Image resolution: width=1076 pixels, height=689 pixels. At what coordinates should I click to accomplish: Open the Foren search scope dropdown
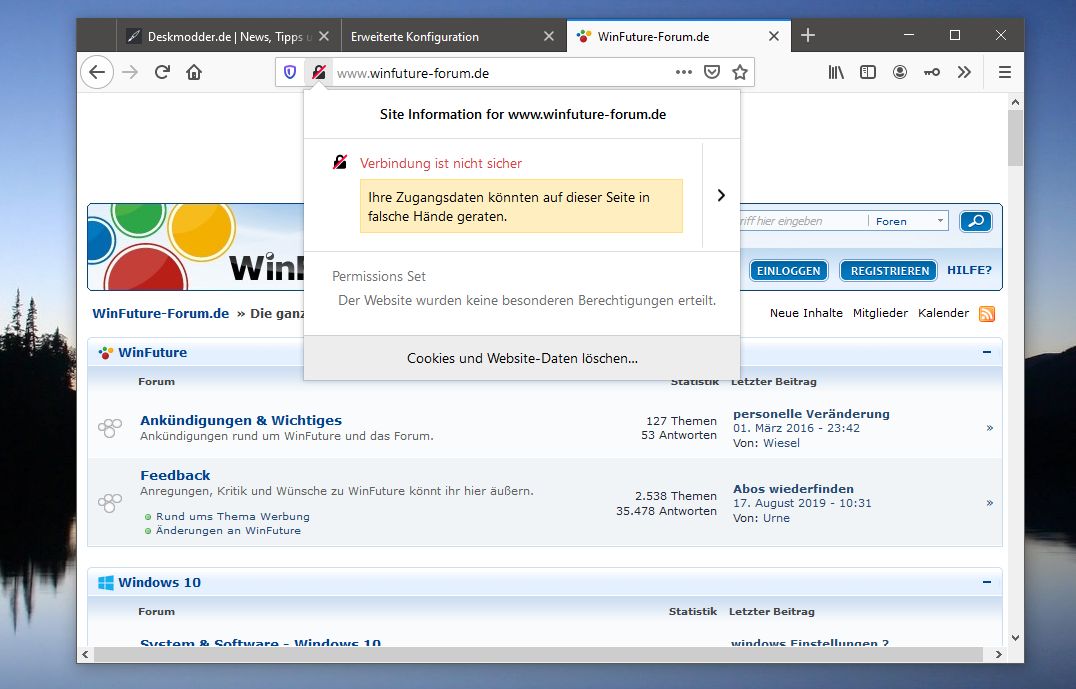(x=909, y=221)
